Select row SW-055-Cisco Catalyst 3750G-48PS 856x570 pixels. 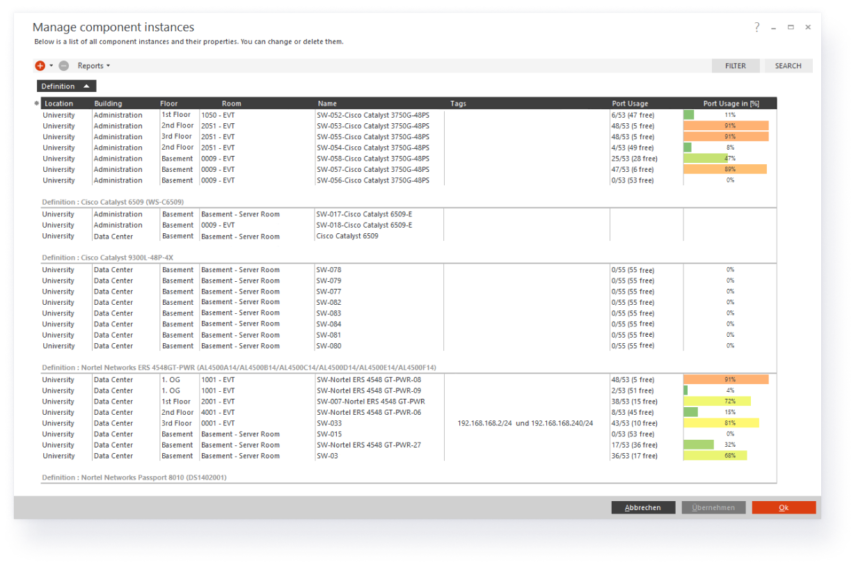click(x=408, y=137)
